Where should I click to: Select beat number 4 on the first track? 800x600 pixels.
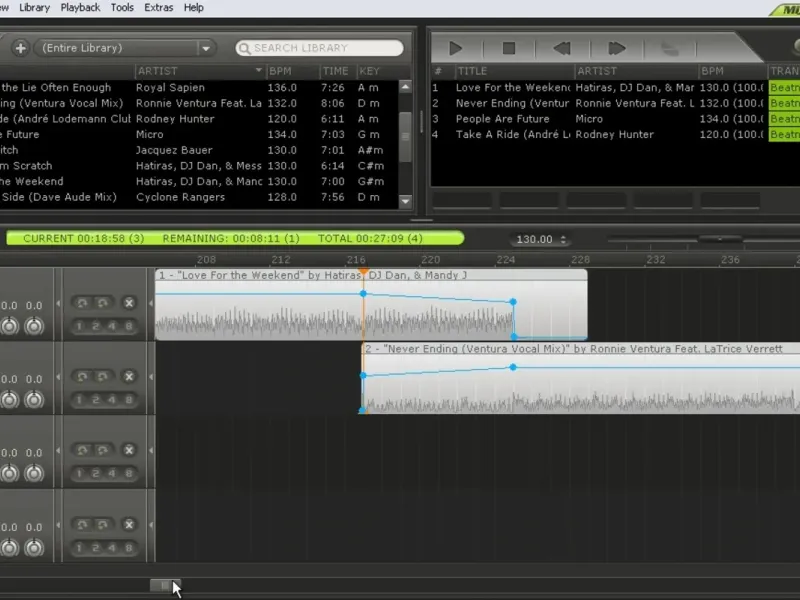112,326
